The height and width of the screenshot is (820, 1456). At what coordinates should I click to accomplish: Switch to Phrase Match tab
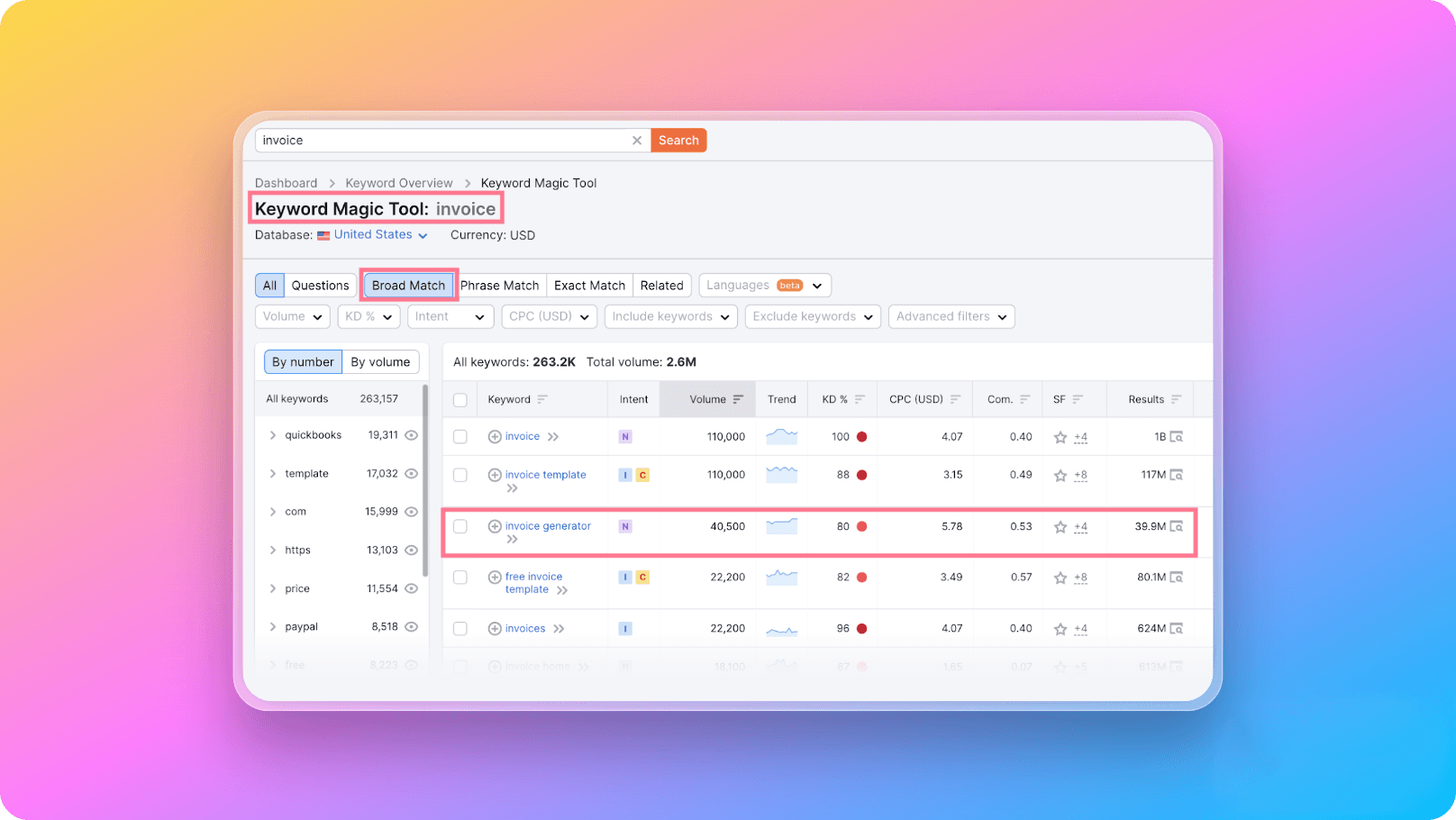pos(499,286)
